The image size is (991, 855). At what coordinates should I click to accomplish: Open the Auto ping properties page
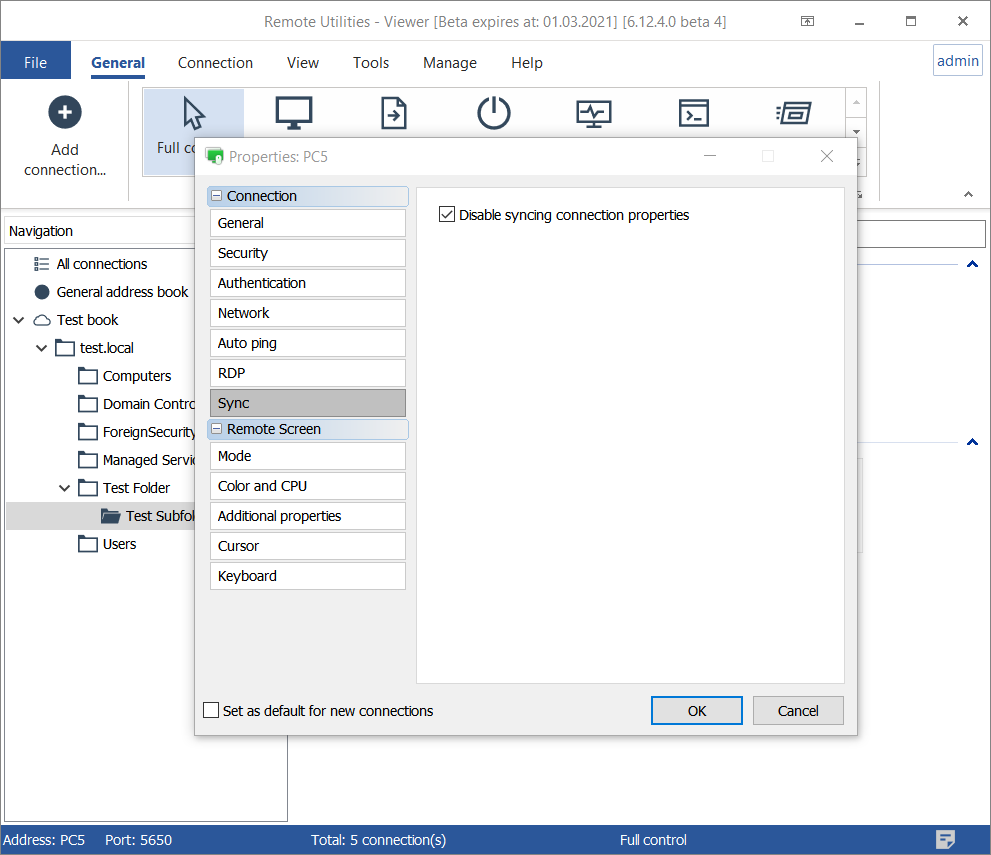tap(308, 343)
